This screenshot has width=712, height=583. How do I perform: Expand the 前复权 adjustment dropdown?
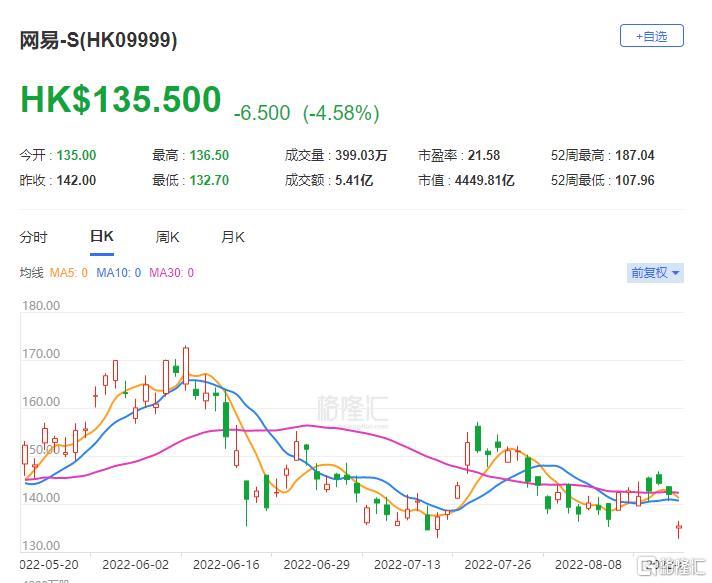(x=655, y=273)
